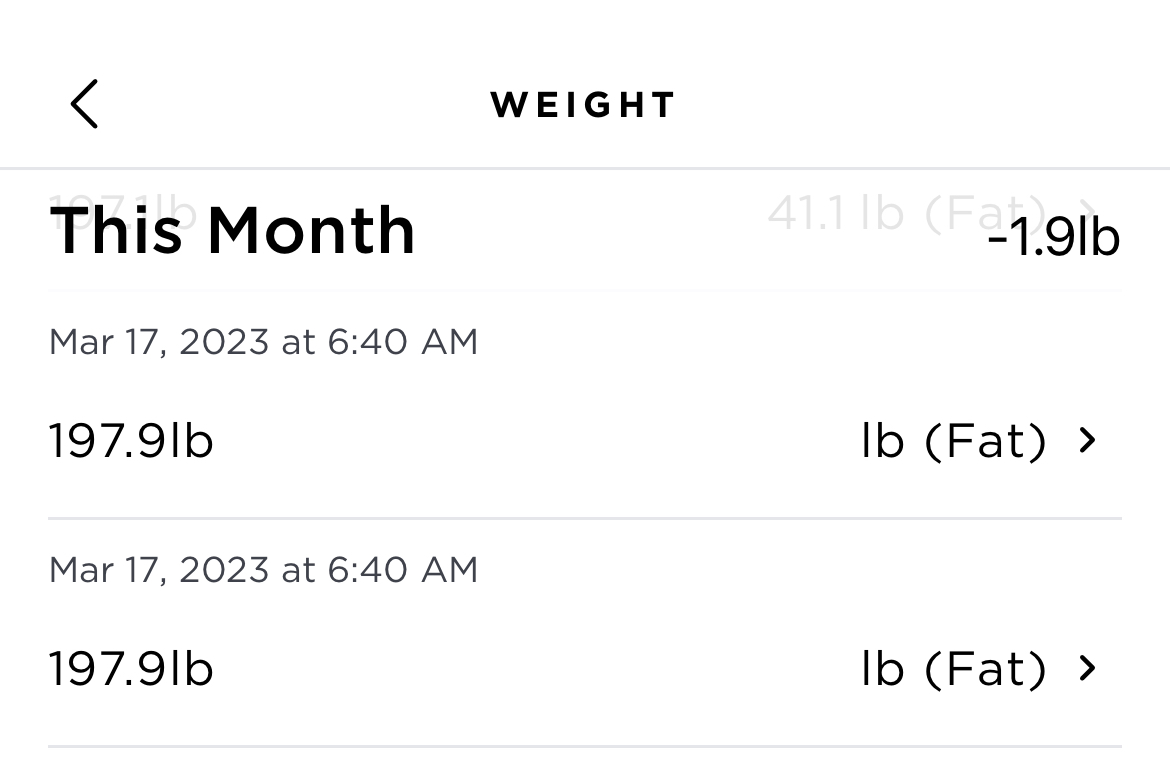Click divider between the two Mar 17 entries
This screenshot has width=1170, height=763.
585,518
